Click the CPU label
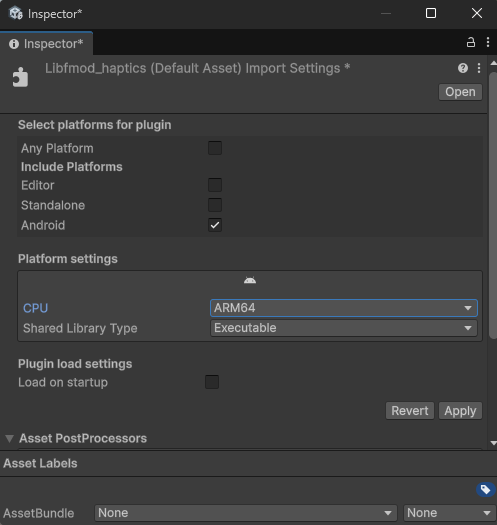The height and width of the screenshot is (525, 497). (36, 308)
